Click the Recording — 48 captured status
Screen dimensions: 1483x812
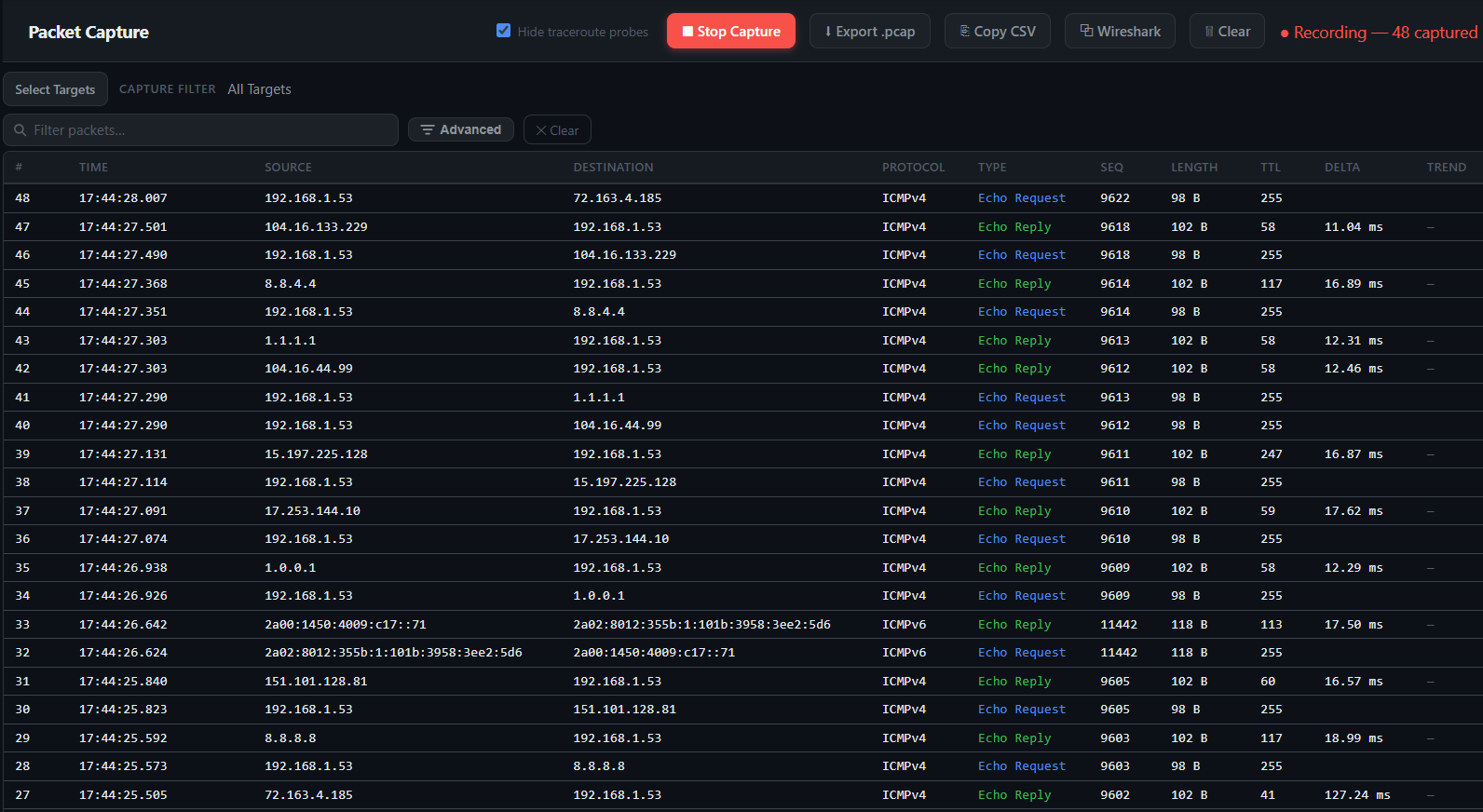pos(1380,33)
